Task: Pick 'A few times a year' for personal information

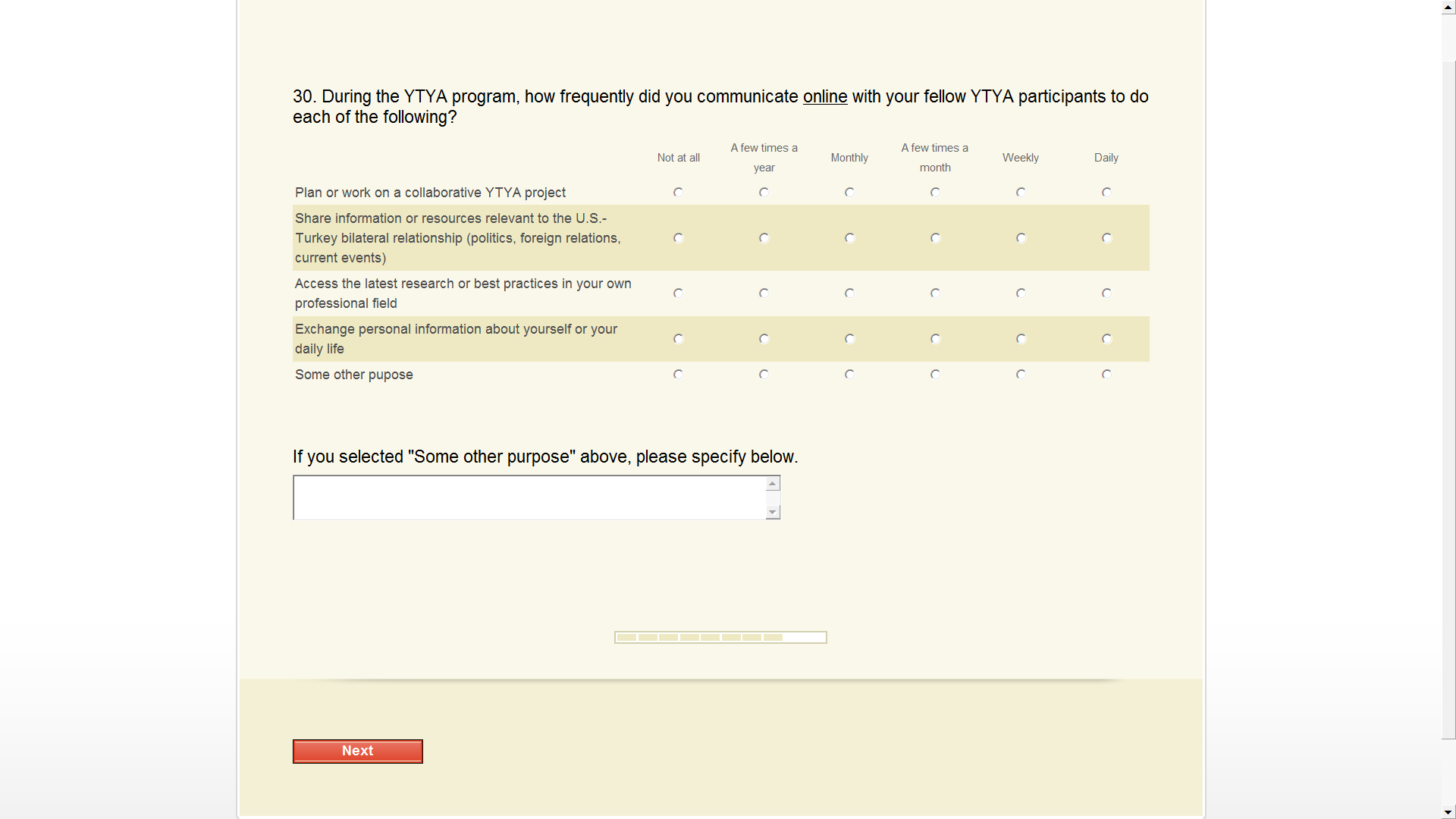Action: [764, 339]
